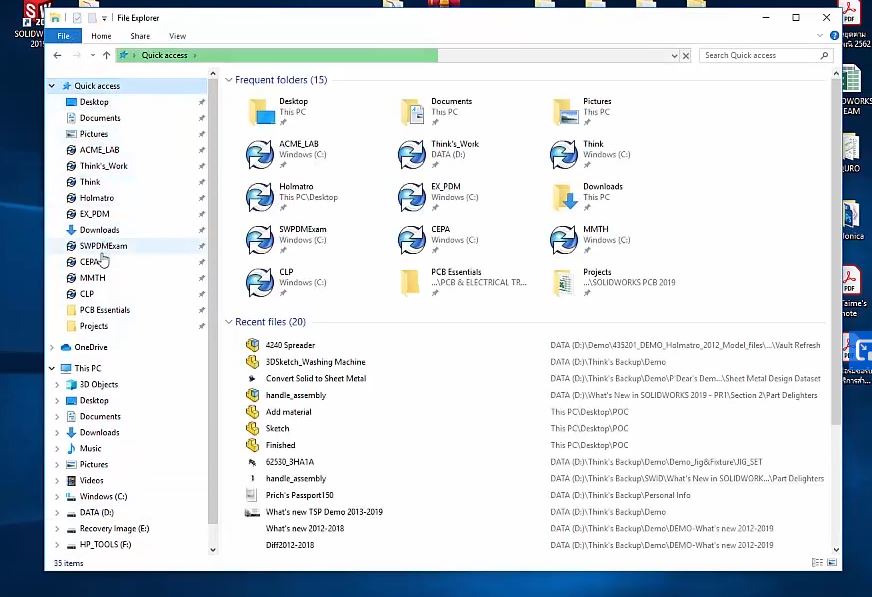This screenshot has height=597, width=872.
Task: Open the Pictures tile in Frequent folders
Action: click(581, 111)
